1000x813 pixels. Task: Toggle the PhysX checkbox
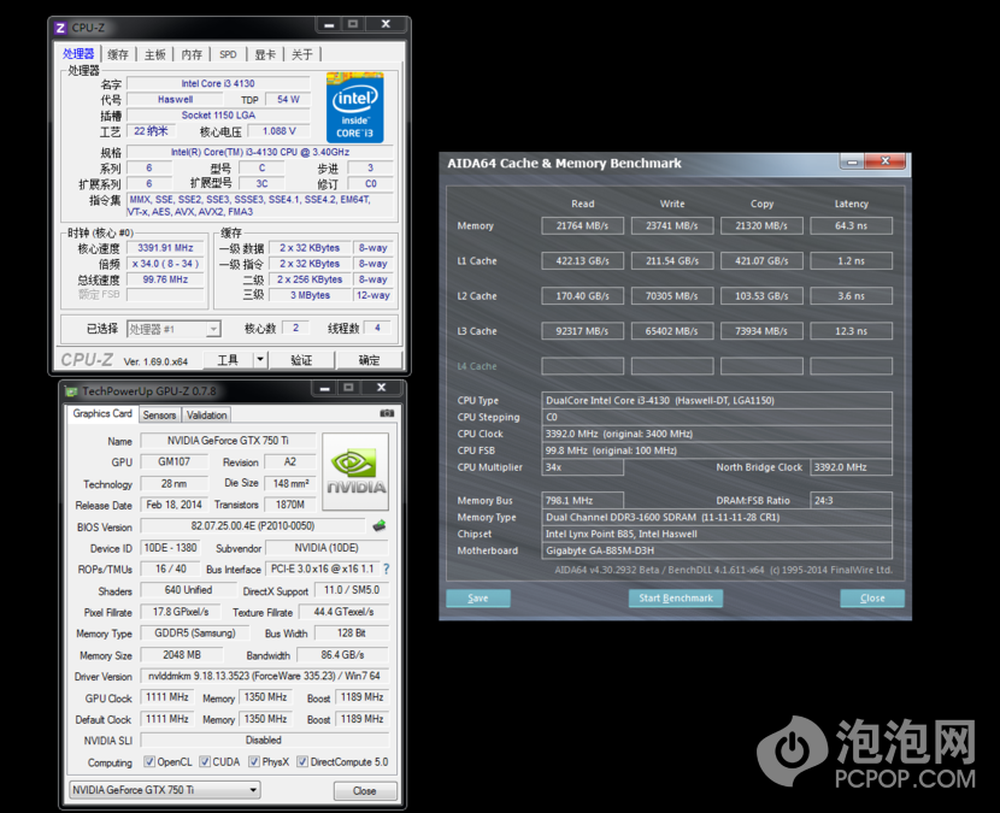pyautogui.click(x=254, y=761)
